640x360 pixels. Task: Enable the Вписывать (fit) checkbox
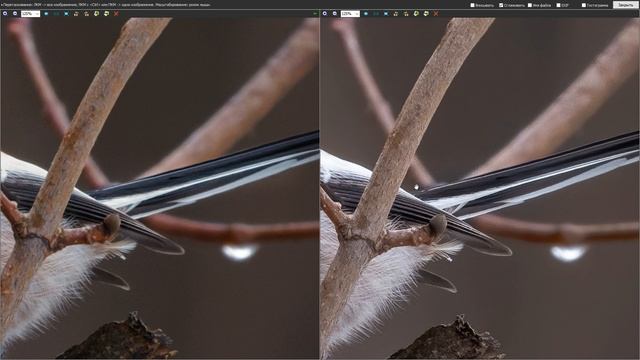[472, 5]
